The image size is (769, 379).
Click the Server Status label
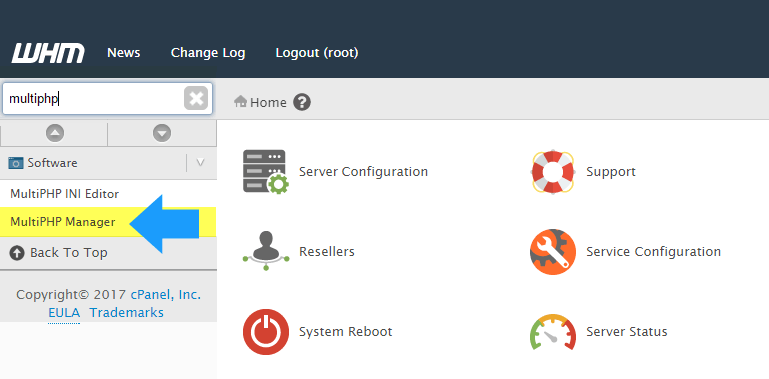pos(627,331)
